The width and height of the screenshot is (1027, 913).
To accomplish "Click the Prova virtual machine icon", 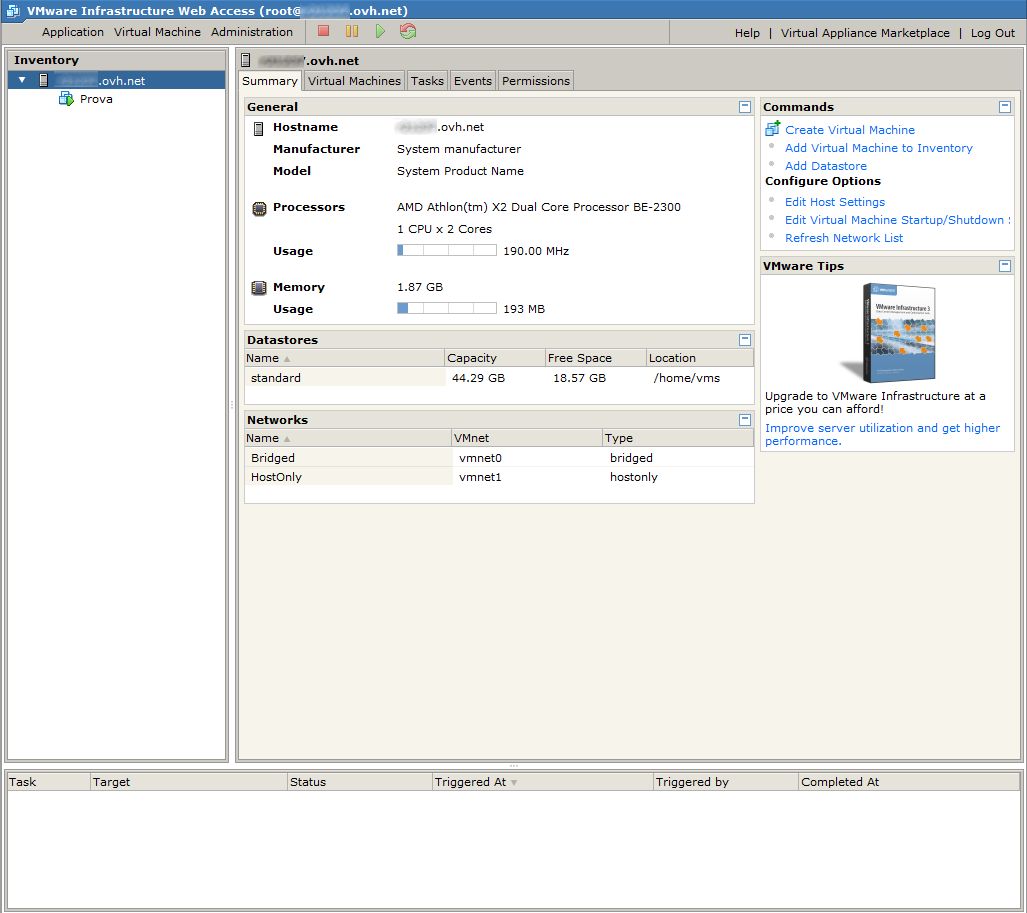I will tap(66, 99).
